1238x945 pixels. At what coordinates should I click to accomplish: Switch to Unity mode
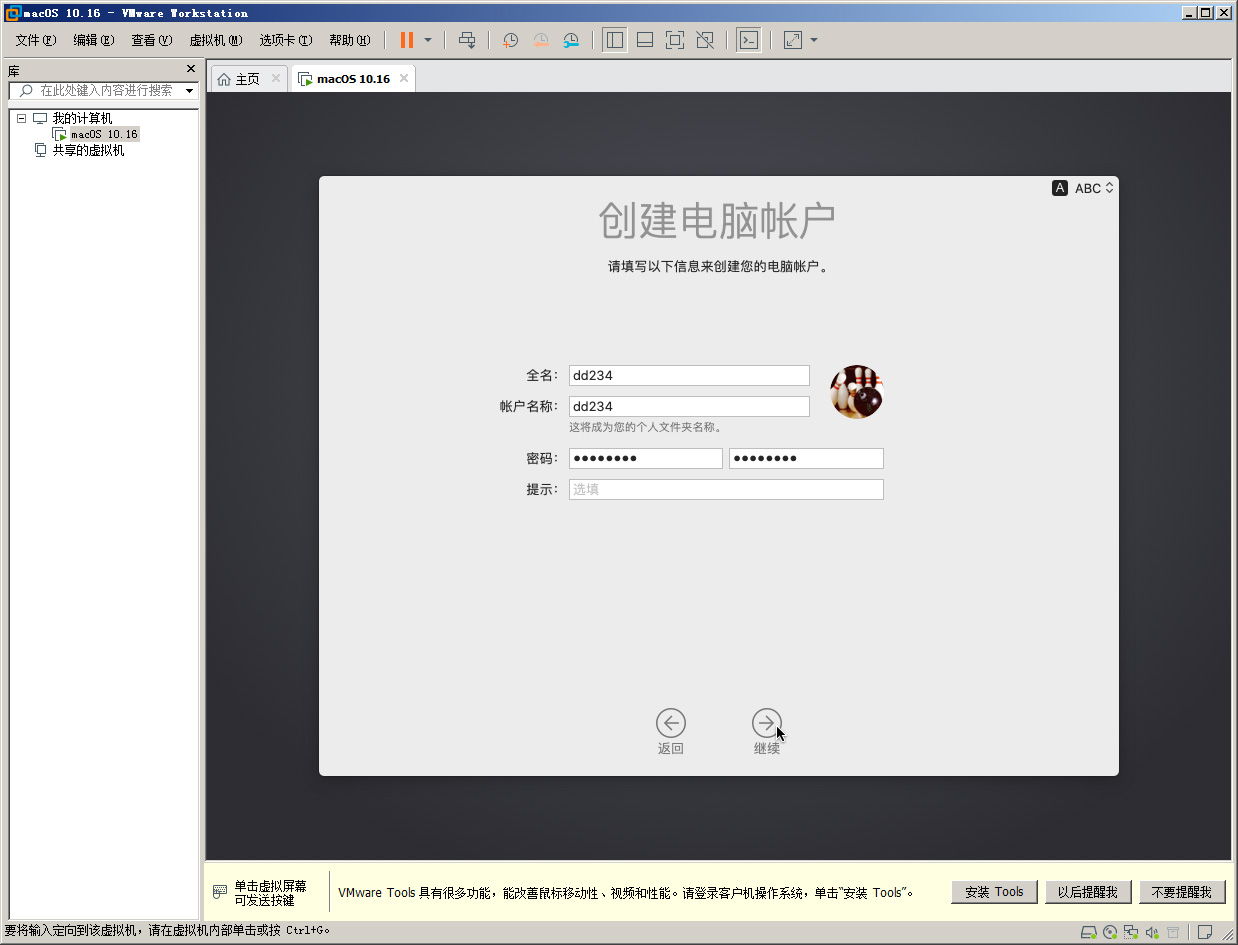click(x=705, y=40)
